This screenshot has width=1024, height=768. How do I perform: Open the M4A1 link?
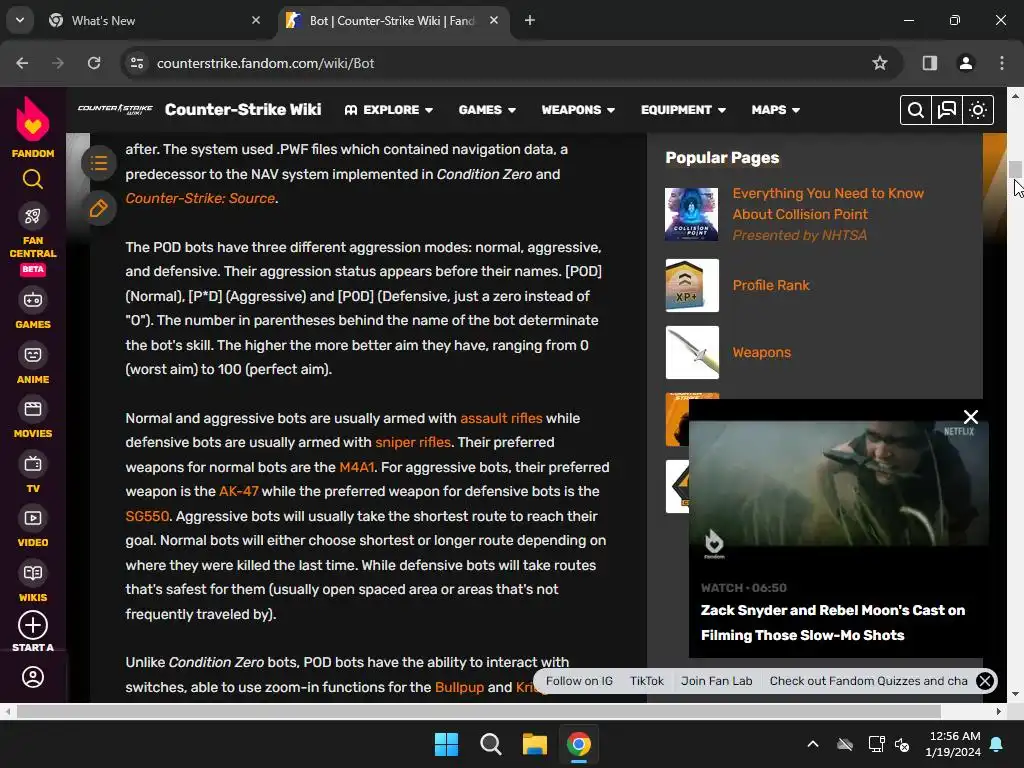[357, 467]
